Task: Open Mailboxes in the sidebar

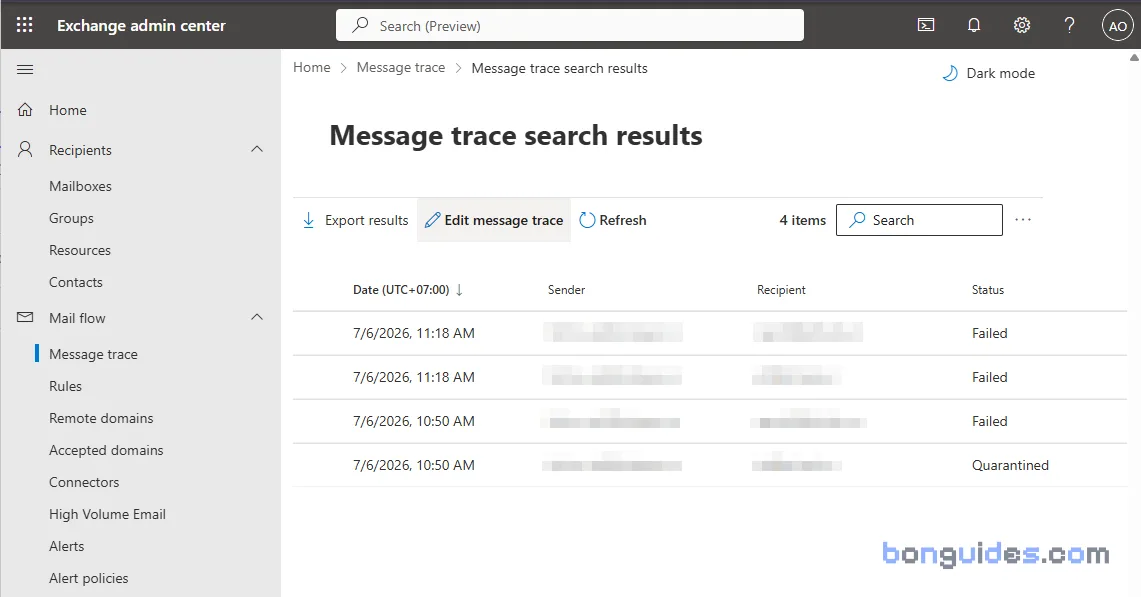Action: [80, 186]
